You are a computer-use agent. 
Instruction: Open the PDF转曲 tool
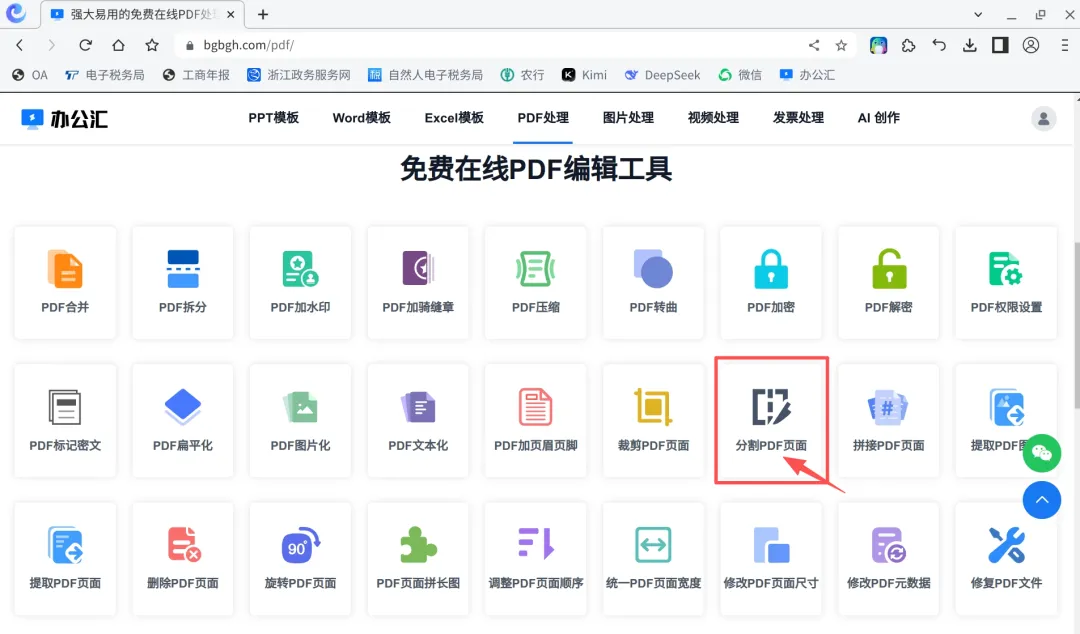click(654, 283)
